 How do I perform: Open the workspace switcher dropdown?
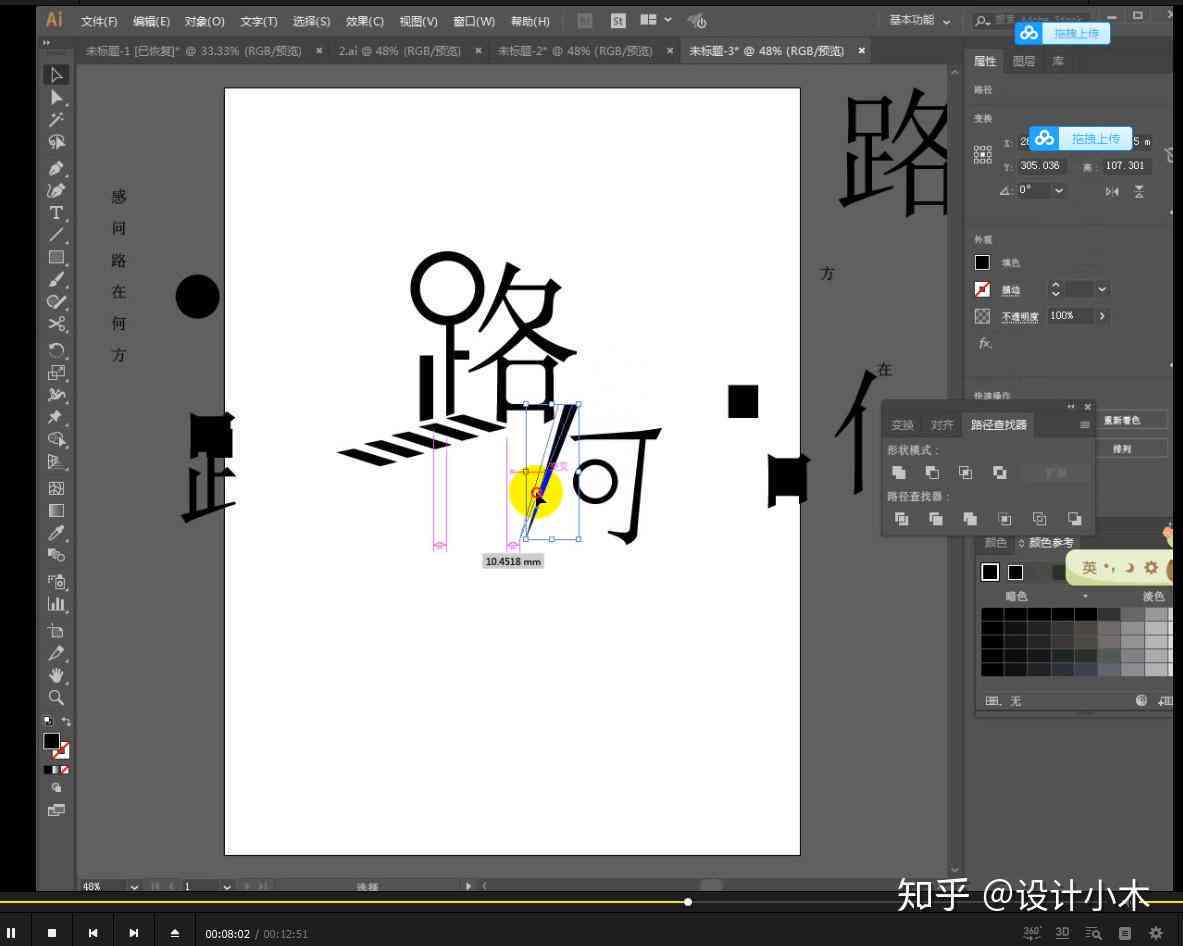pos(920,20)
